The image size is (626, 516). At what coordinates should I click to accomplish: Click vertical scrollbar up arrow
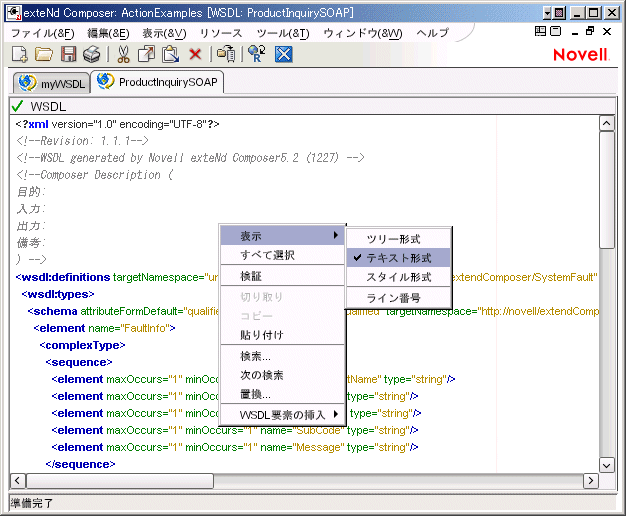pyautogui.click(x=606, y=123)
